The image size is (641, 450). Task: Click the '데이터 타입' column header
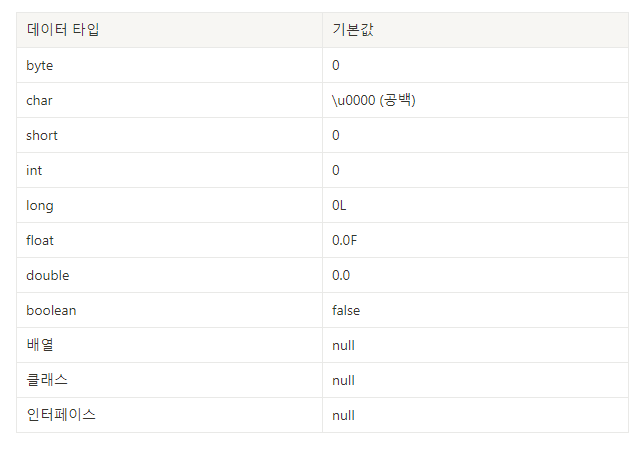click(x=169, y=30)
